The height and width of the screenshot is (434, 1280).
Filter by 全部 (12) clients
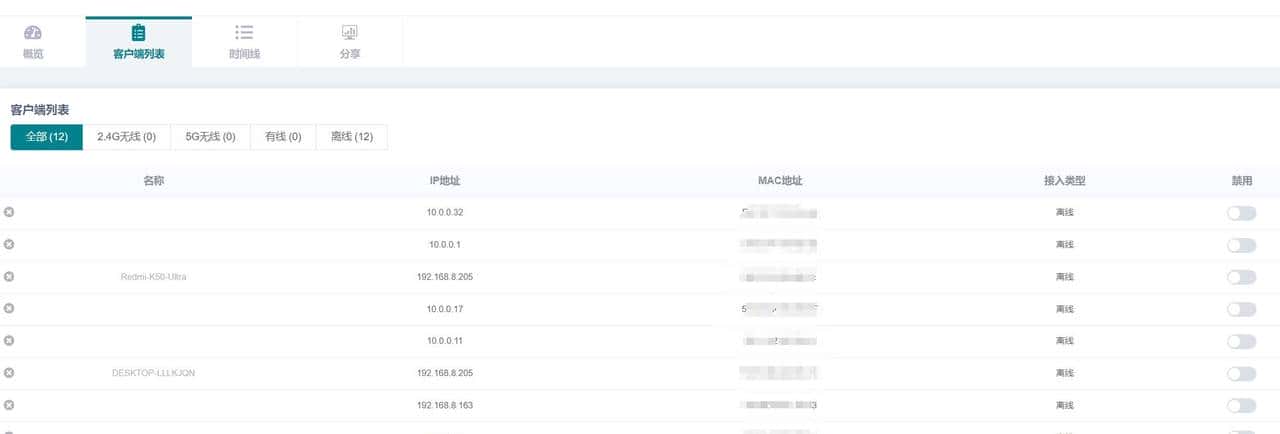click(47, 137)
